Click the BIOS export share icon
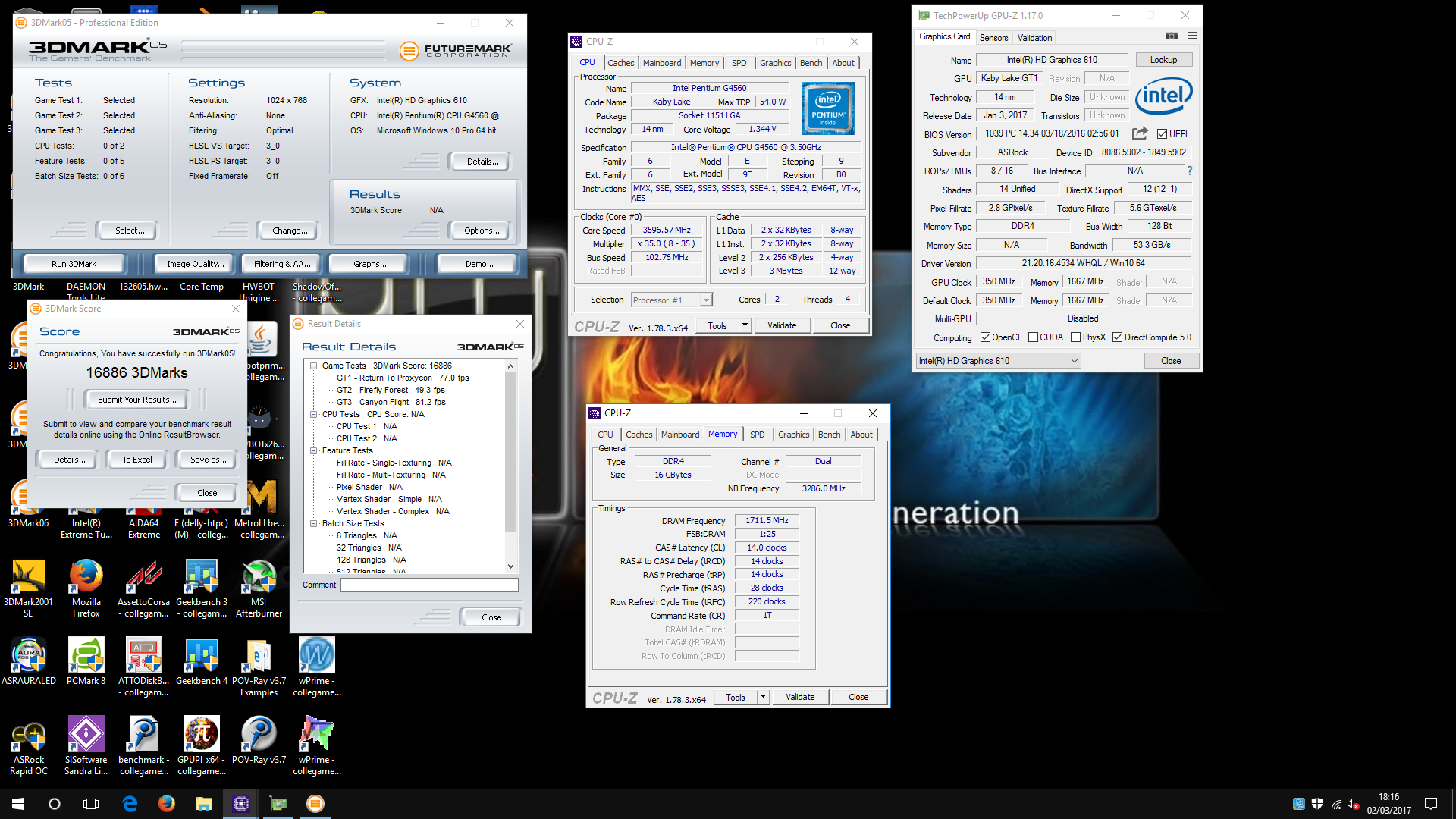The width and height of the screenshot is (1456, 819). (x=1139, y=133)
